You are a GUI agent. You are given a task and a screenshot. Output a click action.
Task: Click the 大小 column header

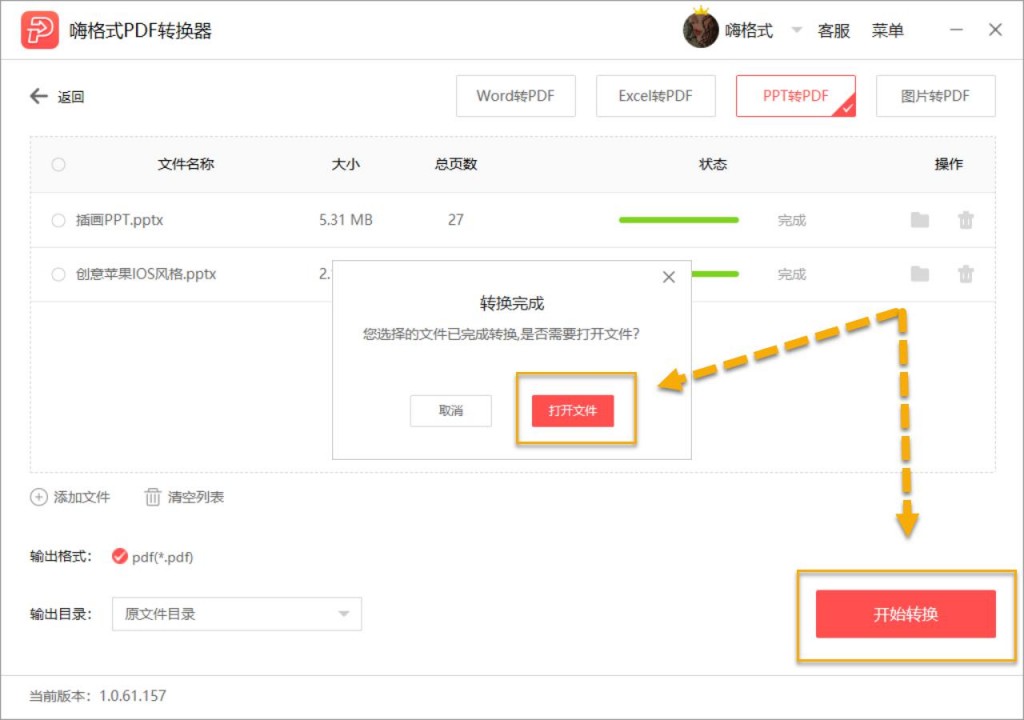[345, 164]
